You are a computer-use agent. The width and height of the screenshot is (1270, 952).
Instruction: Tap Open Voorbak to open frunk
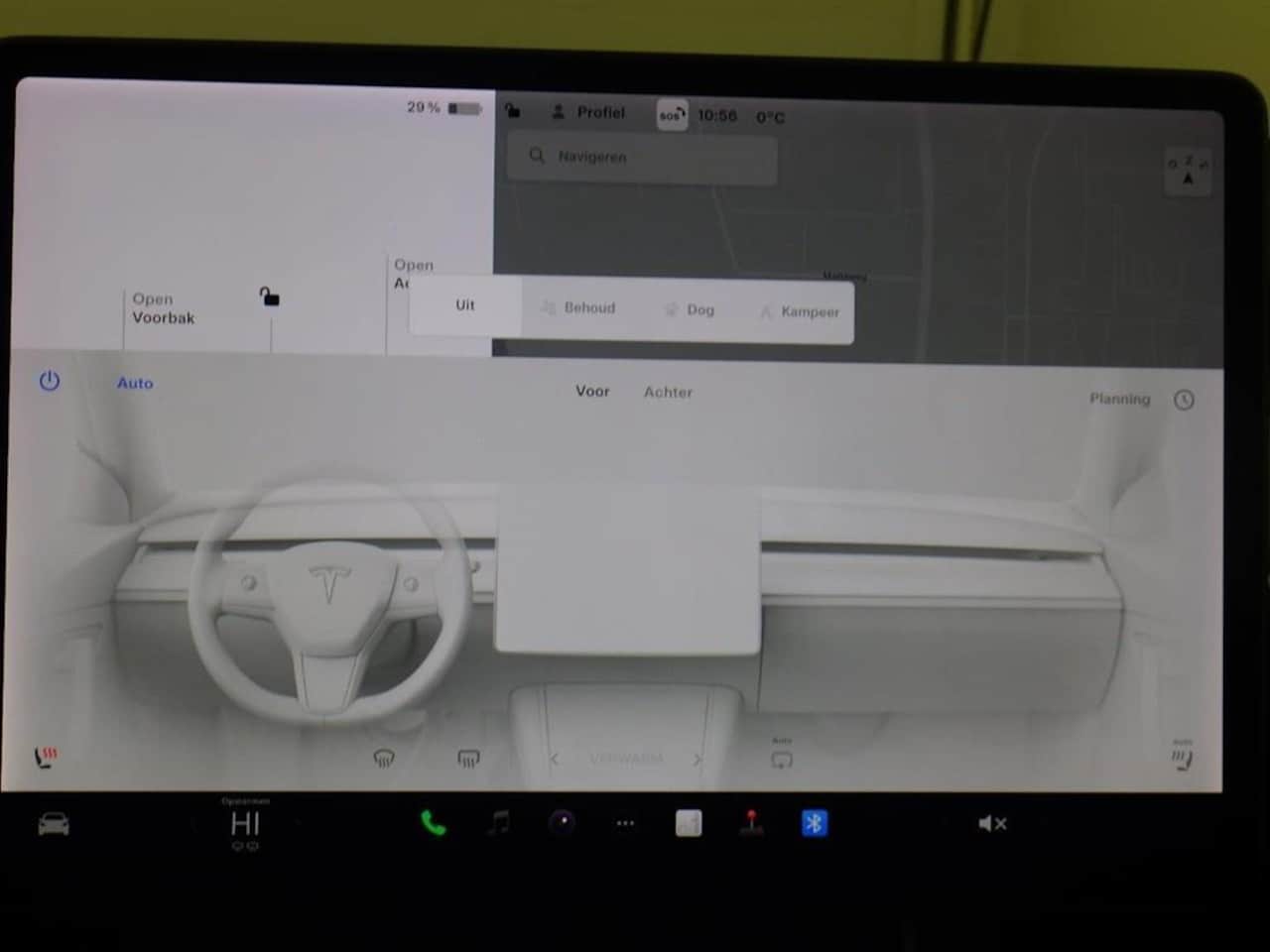(x=163, y=308)
